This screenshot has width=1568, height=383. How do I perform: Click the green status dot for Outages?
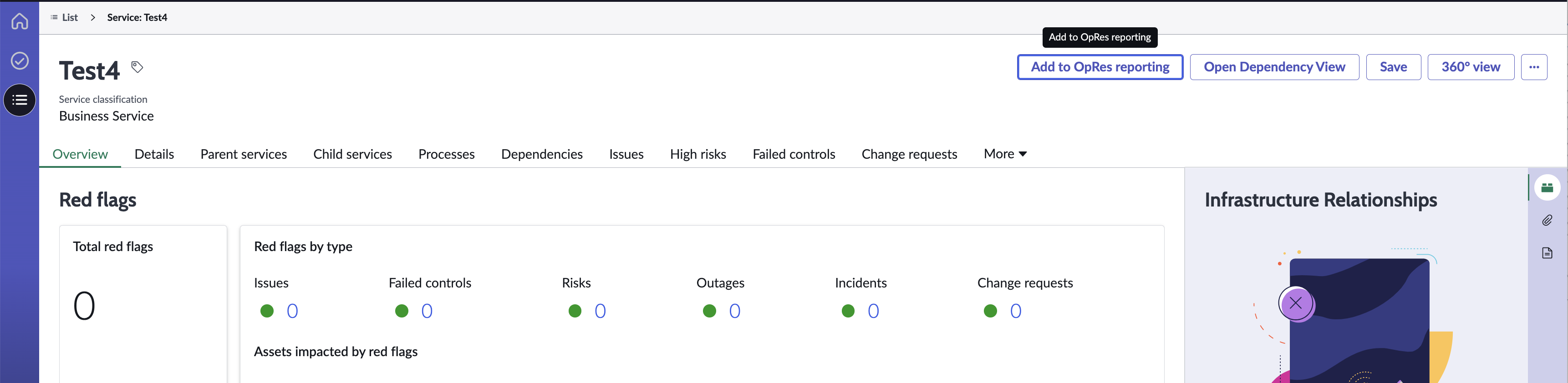709,311
